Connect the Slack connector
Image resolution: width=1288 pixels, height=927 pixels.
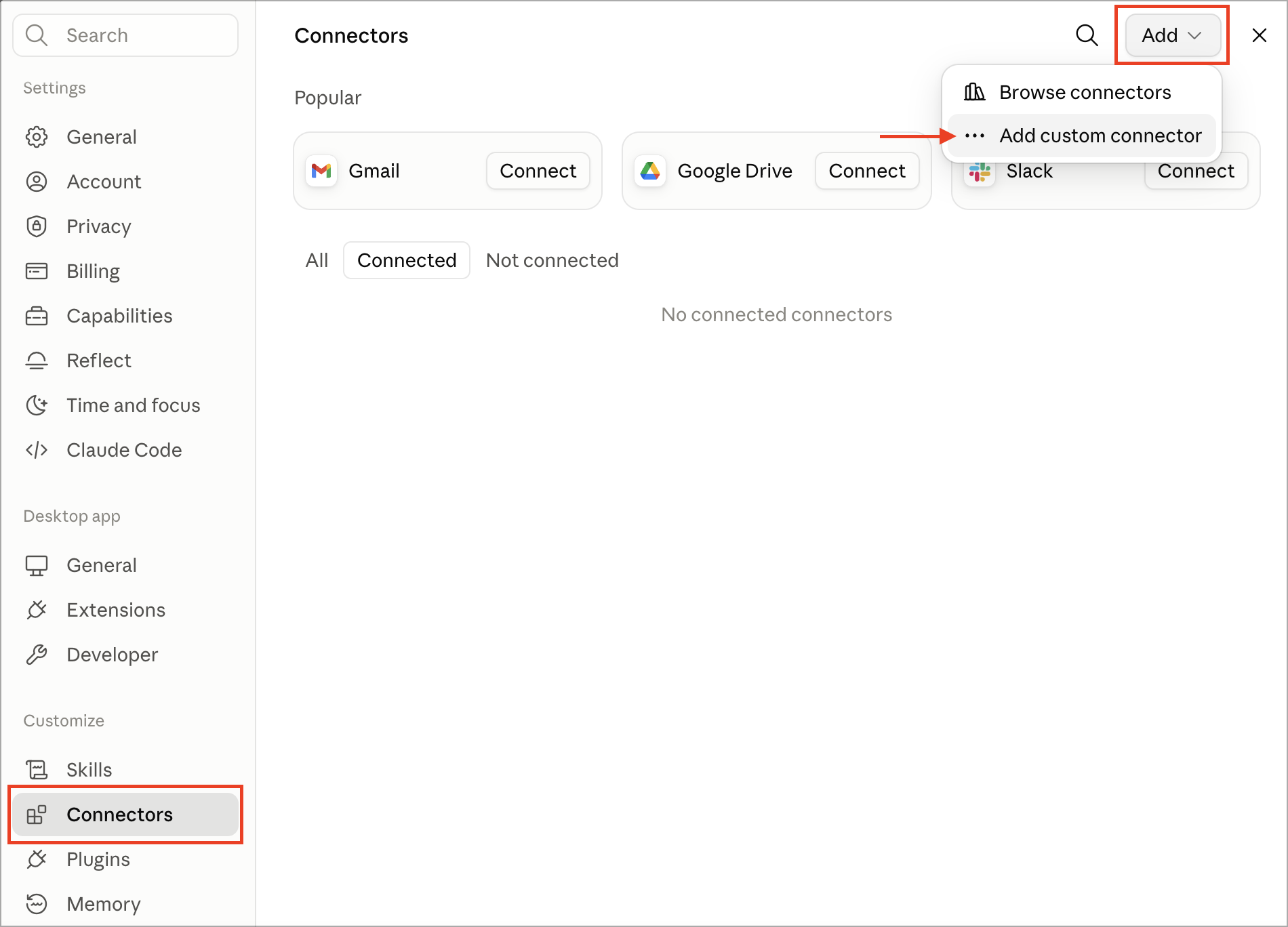click(1196, 171)
